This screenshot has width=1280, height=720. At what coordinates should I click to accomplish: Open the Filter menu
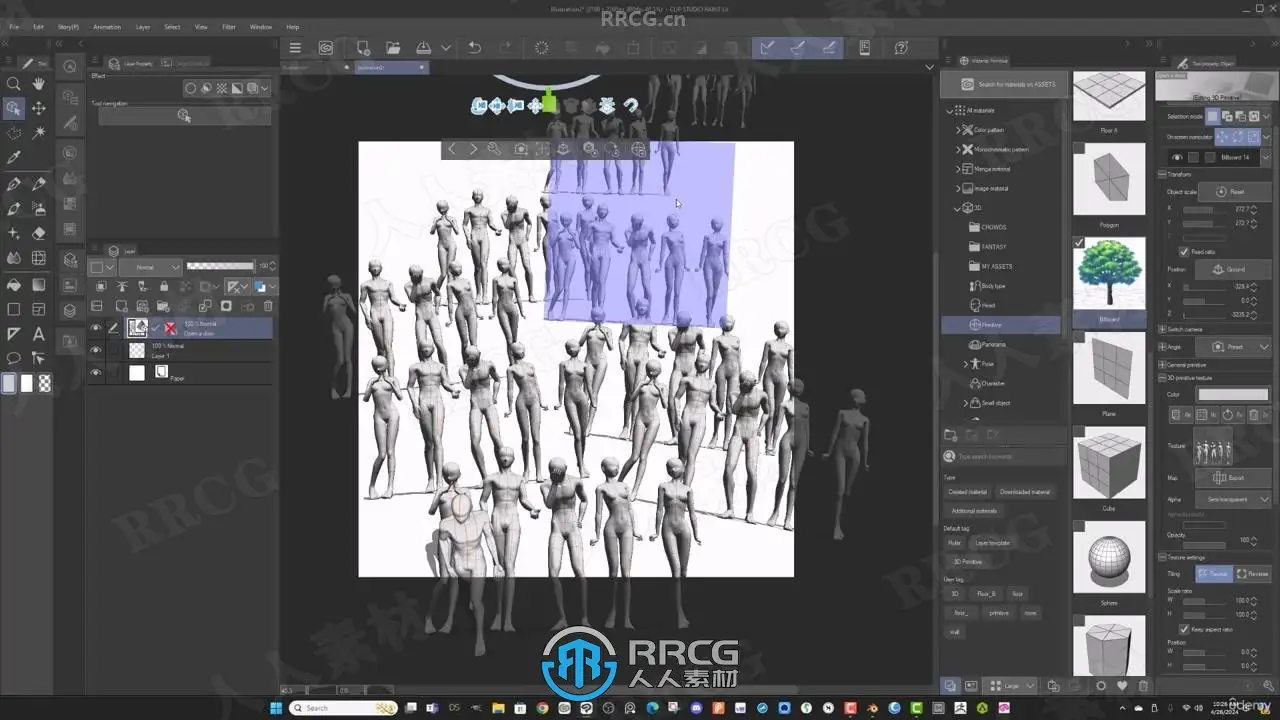[229, 27]
